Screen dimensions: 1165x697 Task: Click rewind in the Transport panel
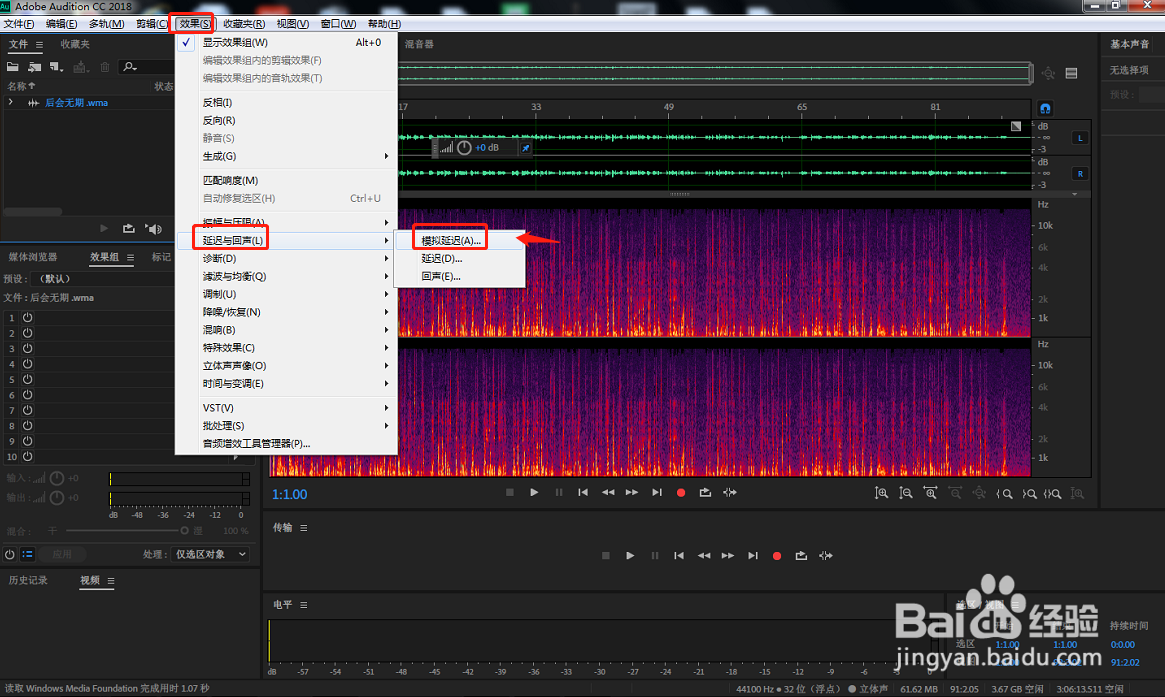point(704,556)
